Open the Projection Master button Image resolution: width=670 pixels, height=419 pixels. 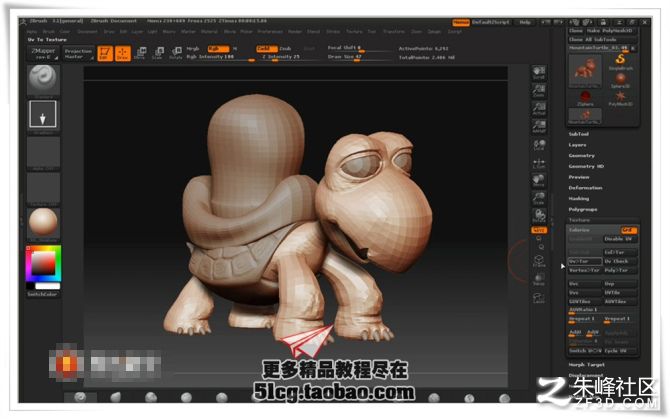pos(78,53)
